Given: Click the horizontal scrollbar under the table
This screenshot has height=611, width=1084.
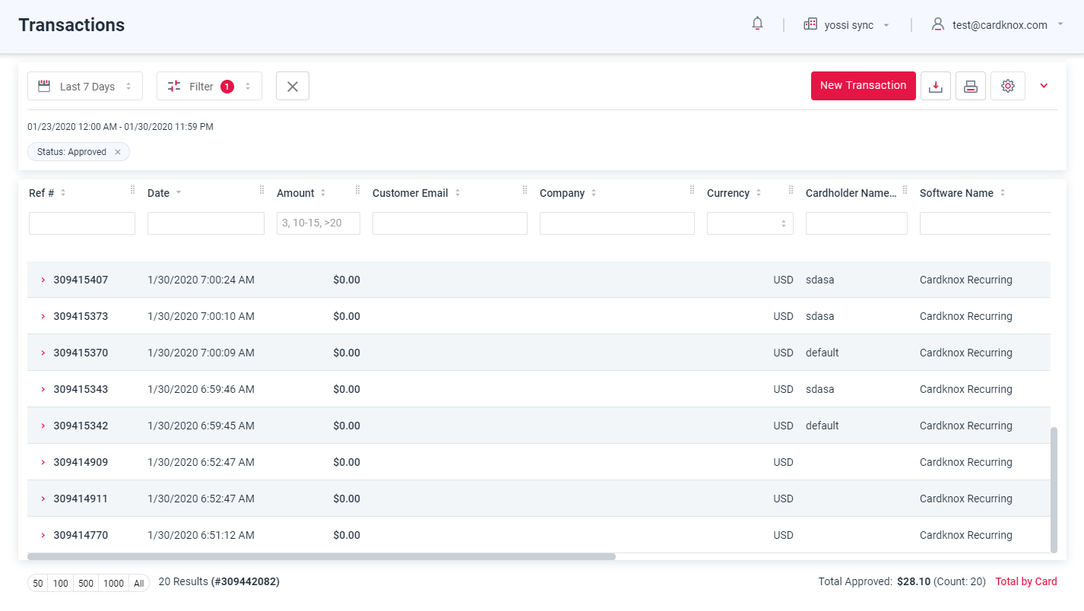Looking at the screenshot, I should coord(320,556).
